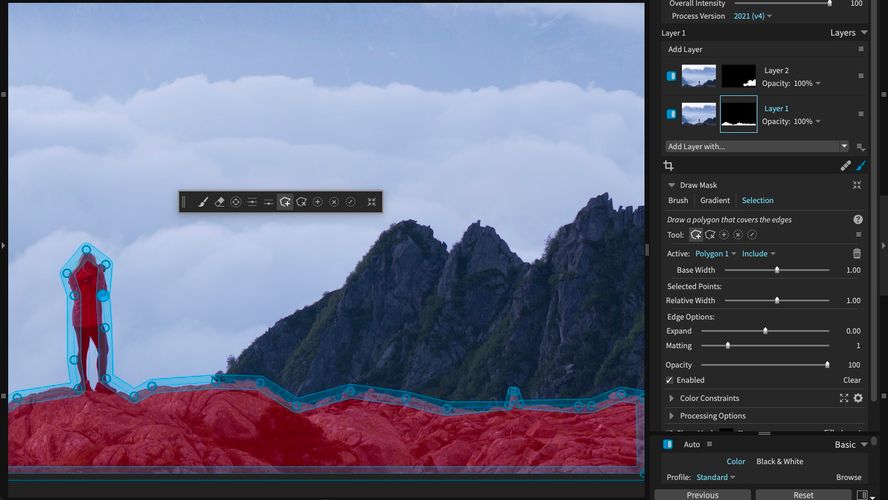The image size is (888, 500).
Task: Open the Include mode dropdown
Action: pos(758,254)
